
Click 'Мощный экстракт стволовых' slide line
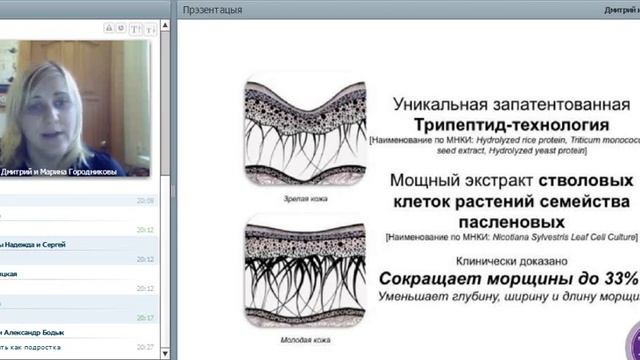coord(511,180)
